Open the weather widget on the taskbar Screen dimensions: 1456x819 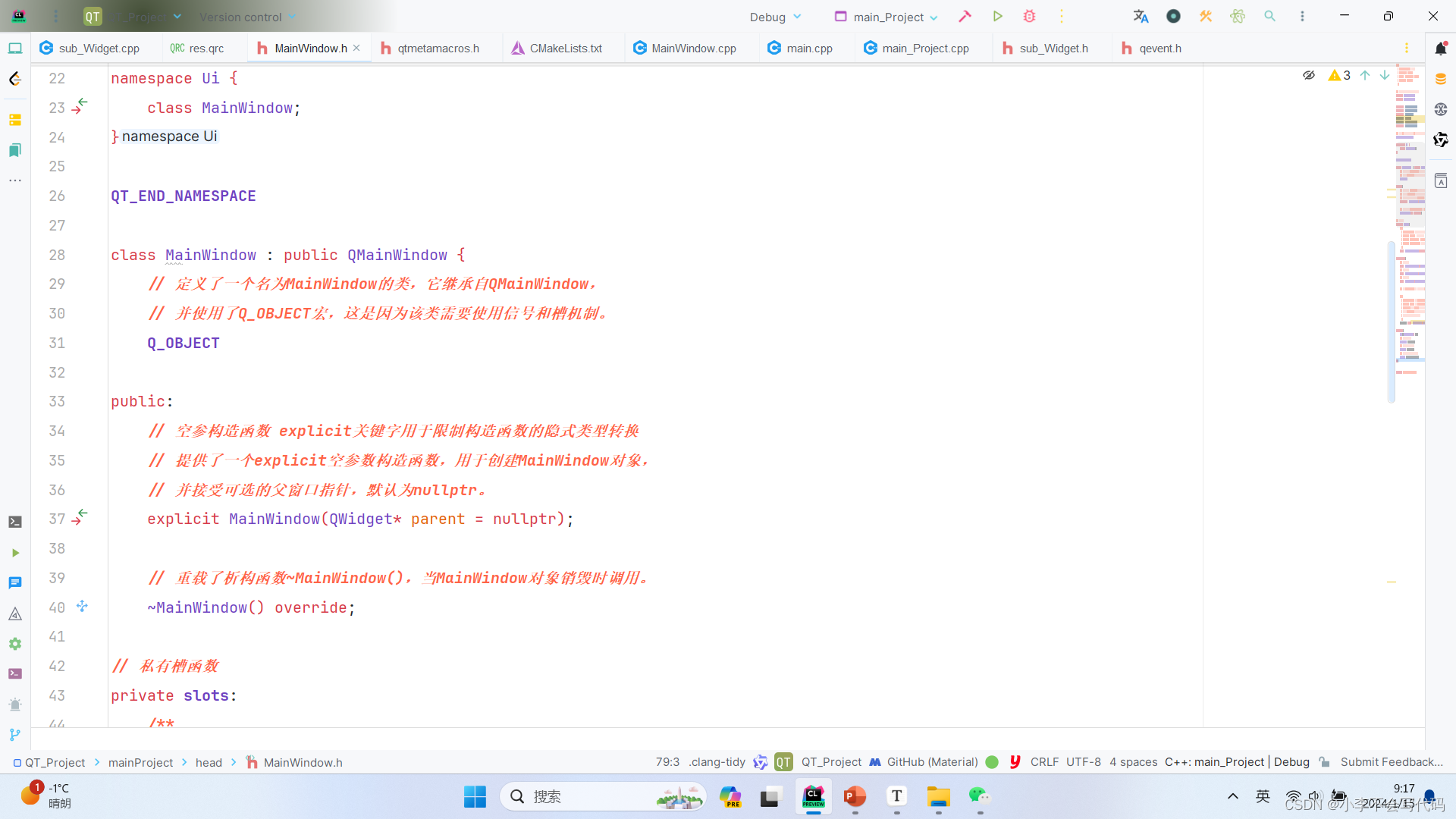click(47, 796)
